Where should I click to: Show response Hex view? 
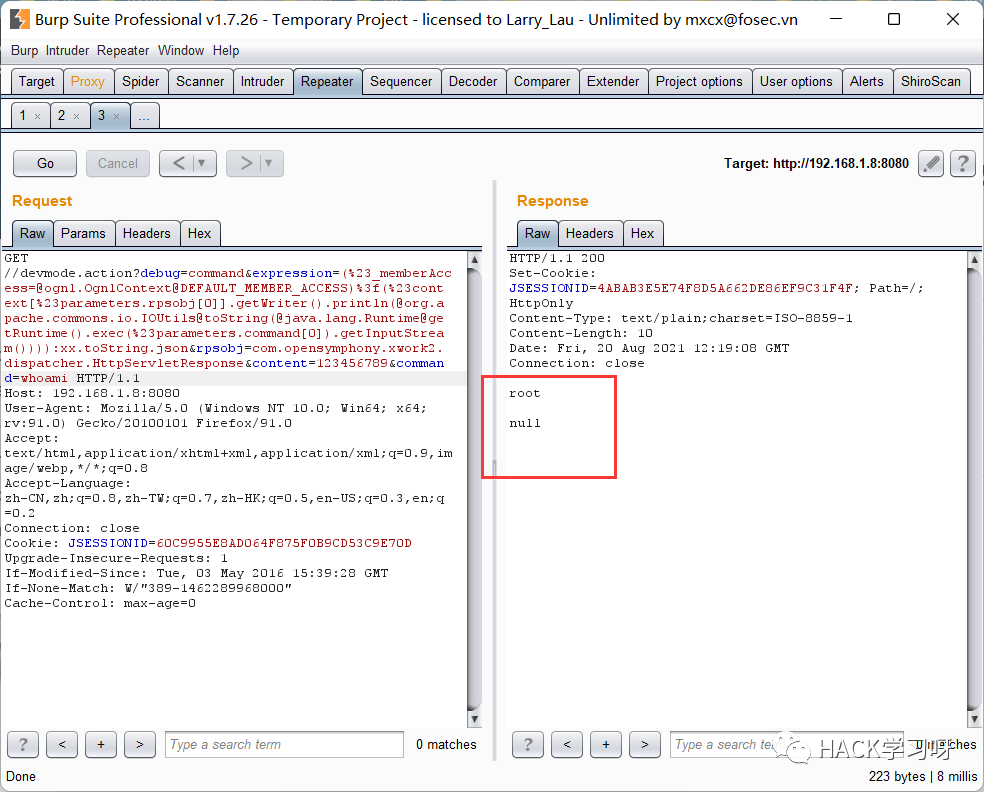click(x=643, y=233)
